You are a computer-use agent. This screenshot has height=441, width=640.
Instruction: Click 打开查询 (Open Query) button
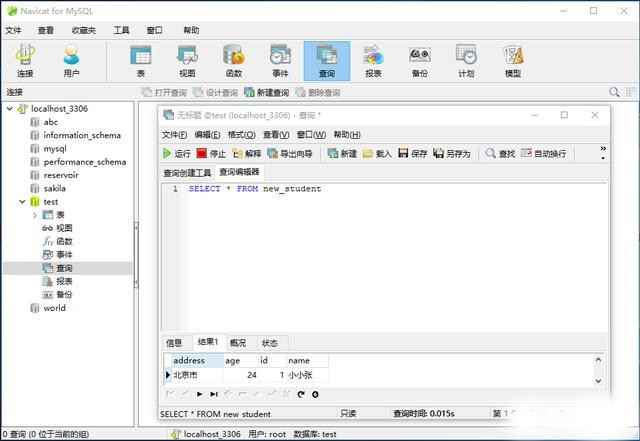pos(164,93)
